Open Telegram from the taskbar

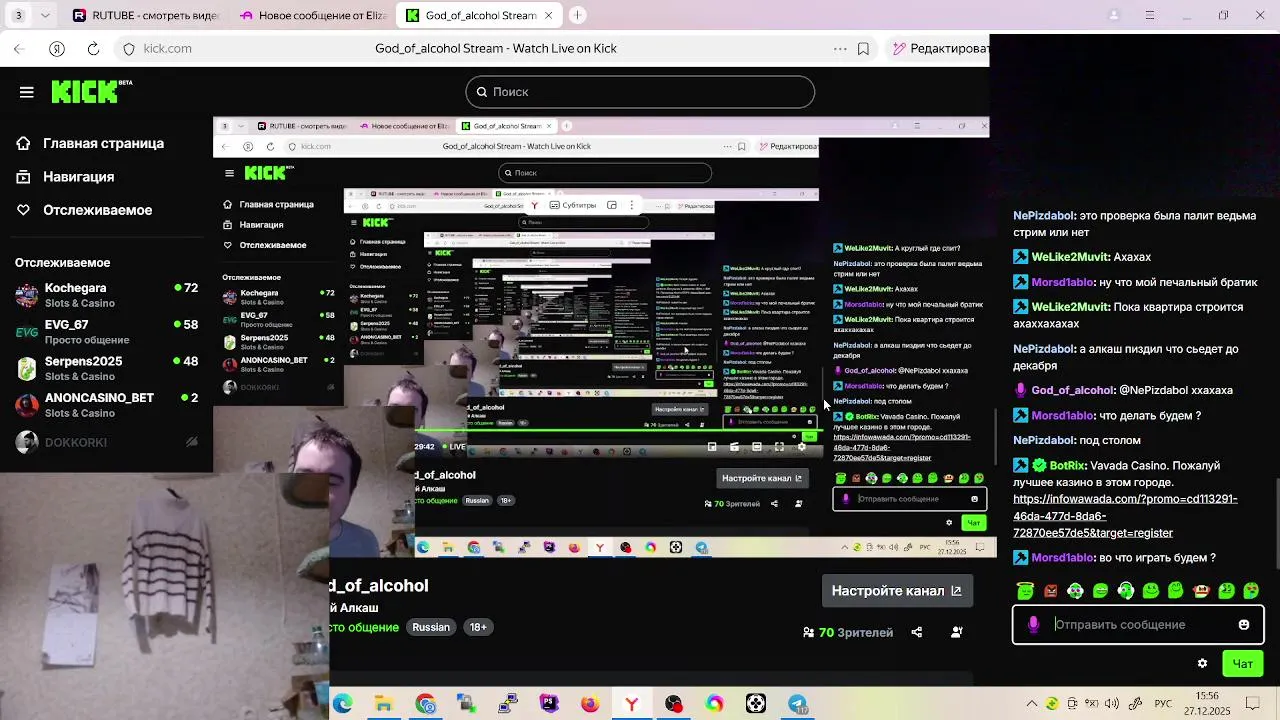(797, 704)
